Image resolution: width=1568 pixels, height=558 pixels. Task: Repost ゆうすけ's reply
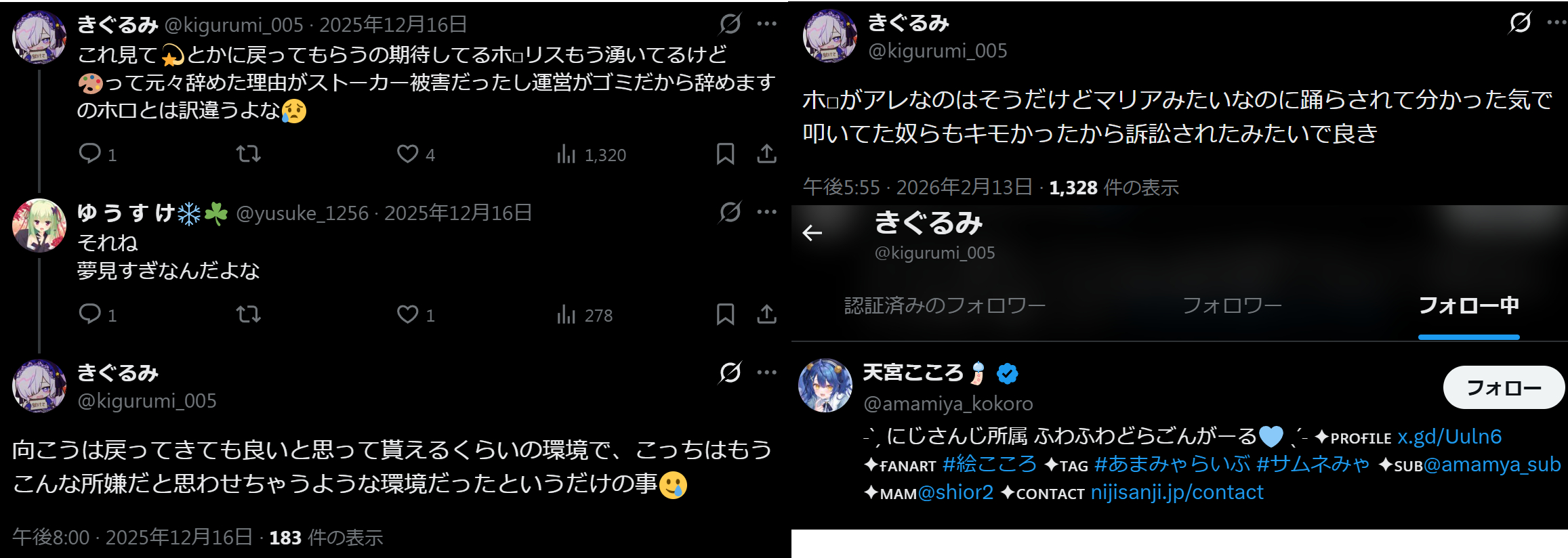tap(248, 314)
